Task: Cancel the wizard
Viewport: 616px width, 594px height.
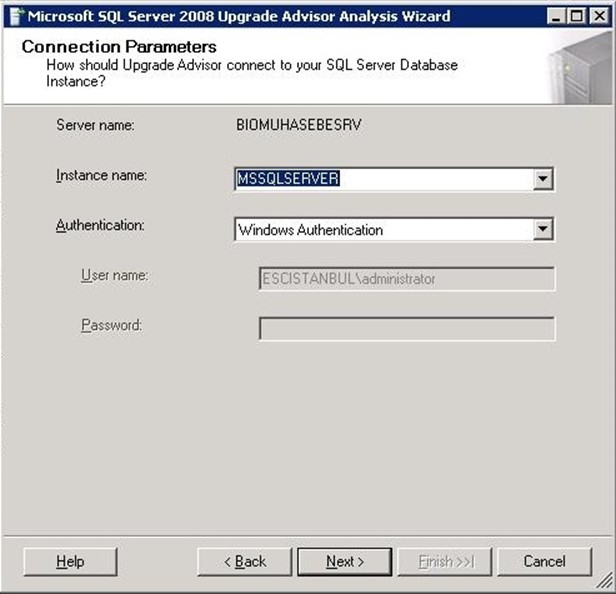Action: click(x=545, y=562)
